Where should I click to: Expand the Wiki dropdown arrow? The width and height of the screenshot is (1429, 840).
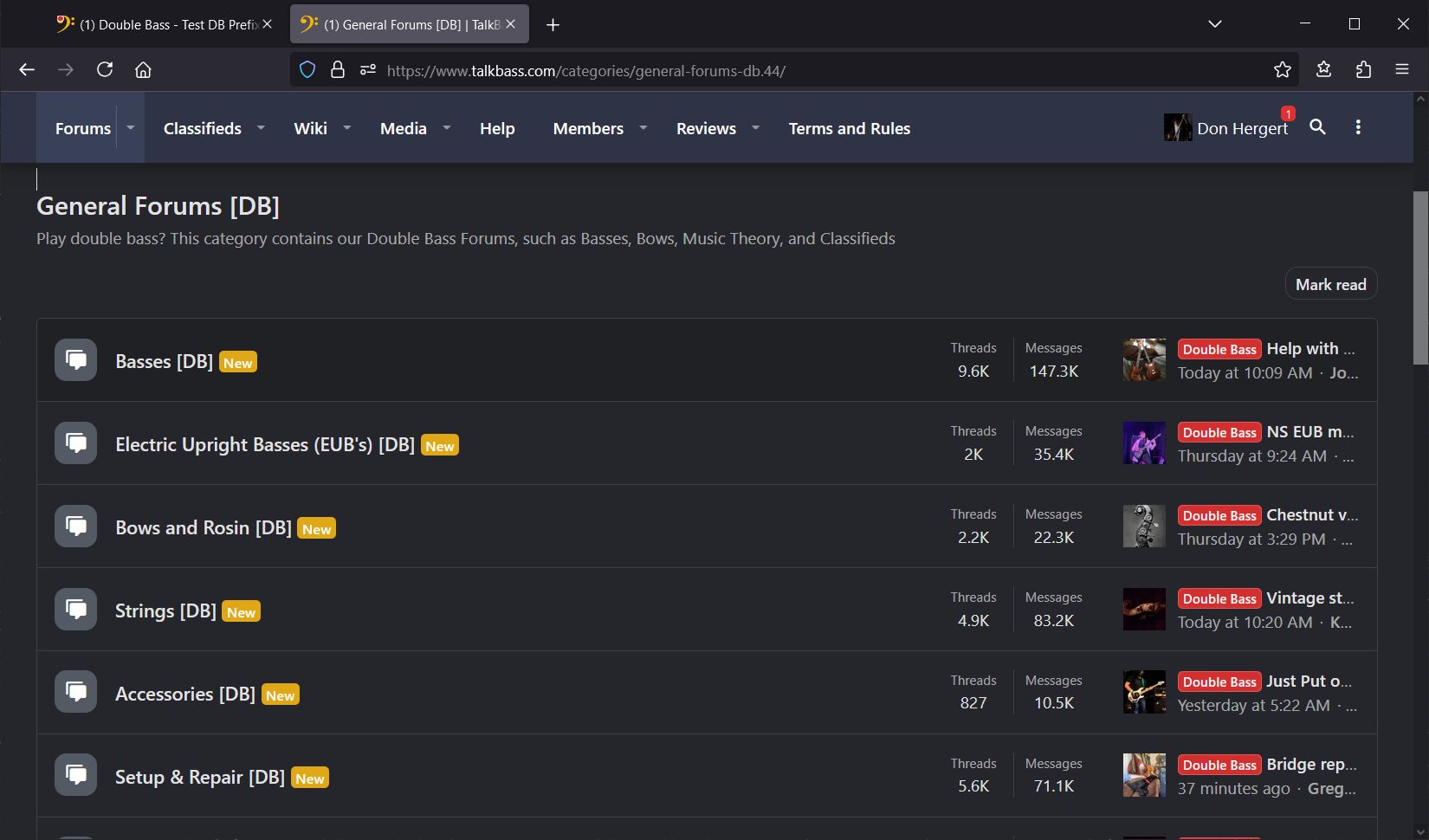347,127
